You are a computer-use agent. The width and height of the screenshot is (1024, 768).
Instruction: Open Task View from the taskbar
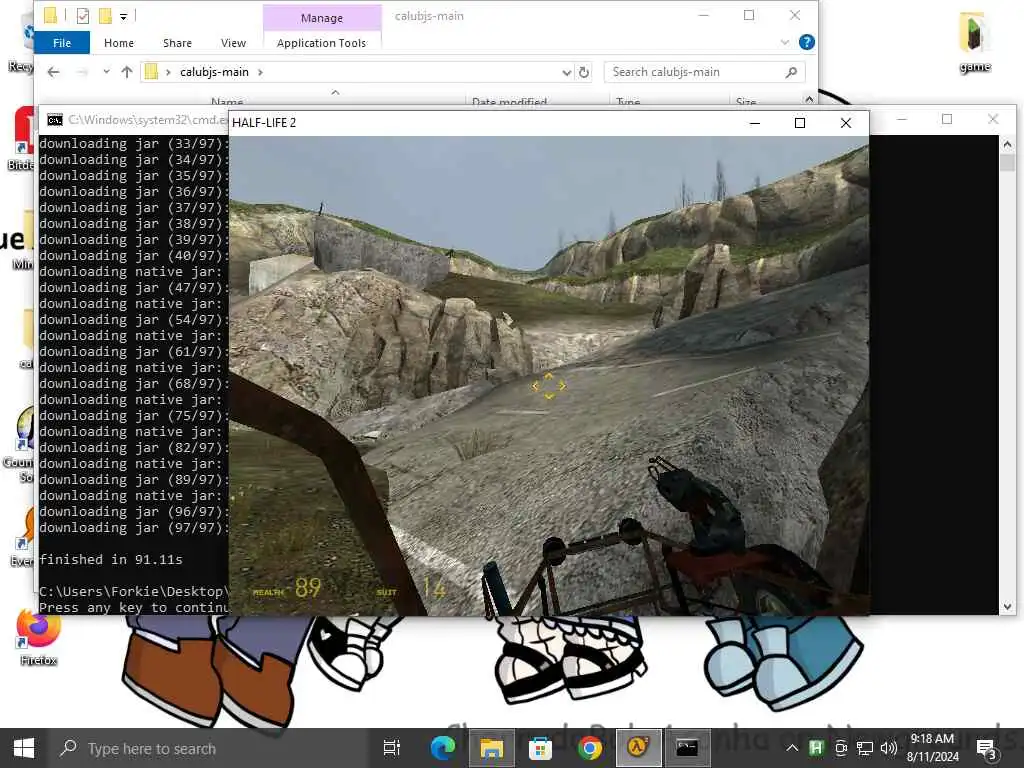(391, 748)
